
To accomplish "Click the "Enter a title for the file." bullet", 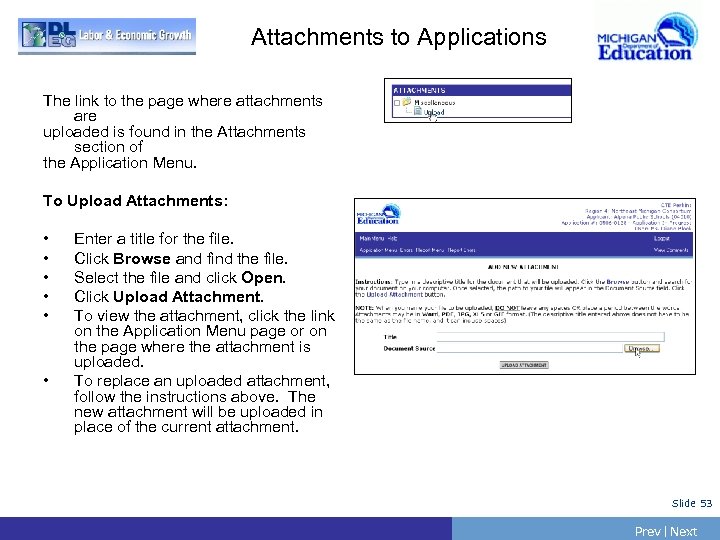I will (154, 239).
